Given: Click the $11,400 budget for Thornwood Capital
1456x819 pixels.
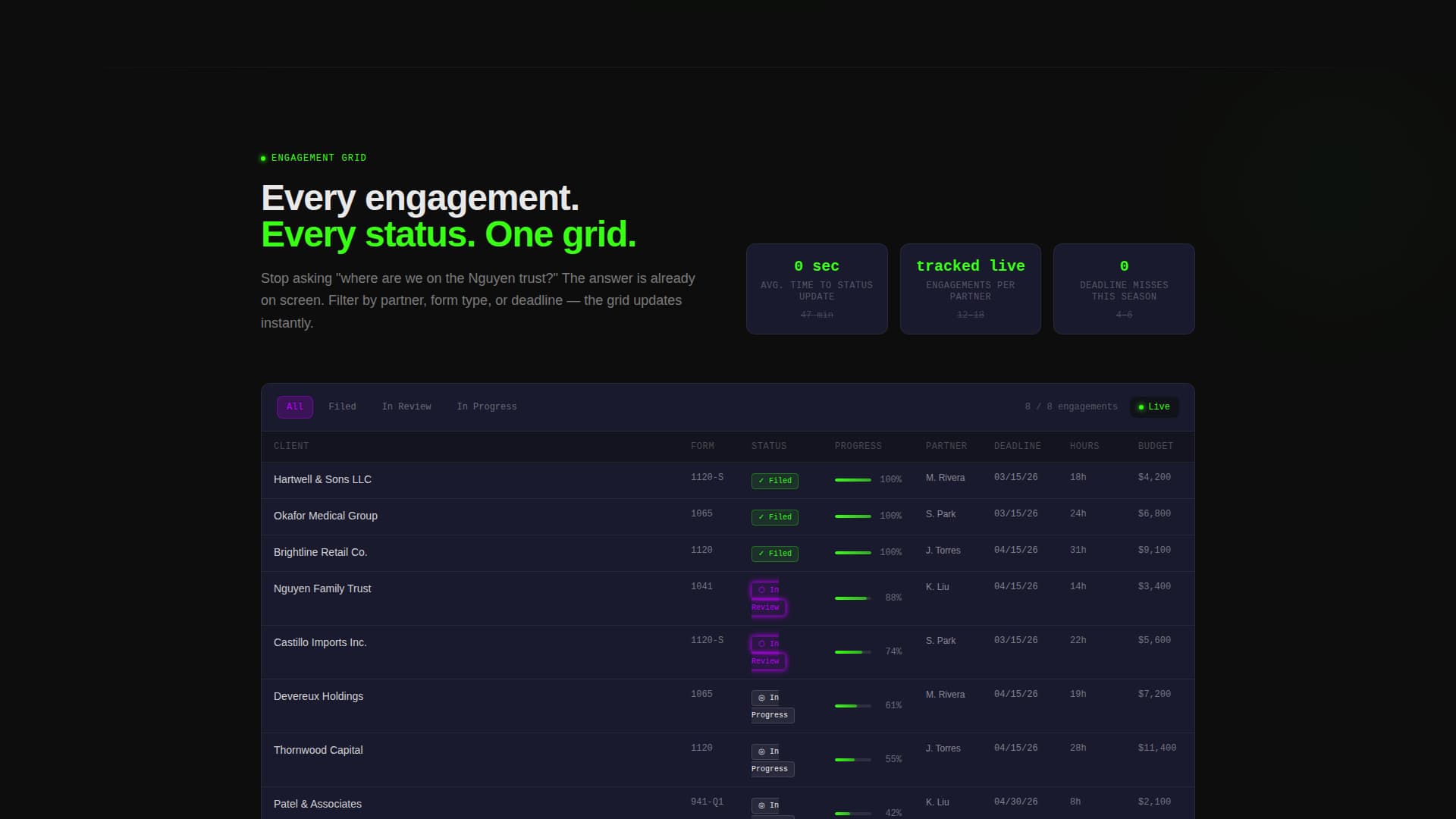Looking at the screenshot, I should tap(1157, 748).
